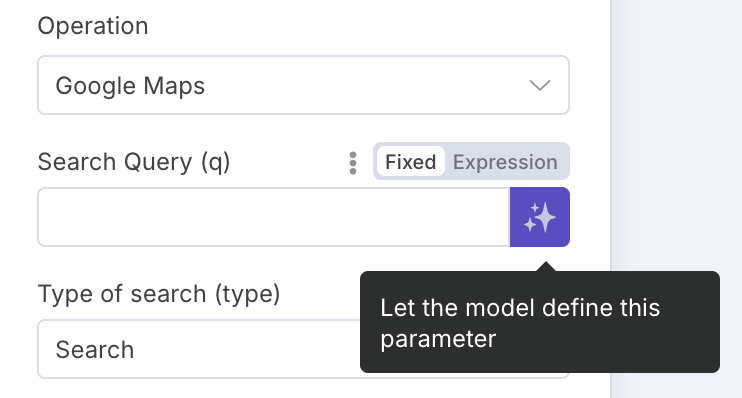Image resolution: width=742 pixels, height=398 pixels.
Task: Click blank panel space between Operation and Search Query
Action: point(303,129)
